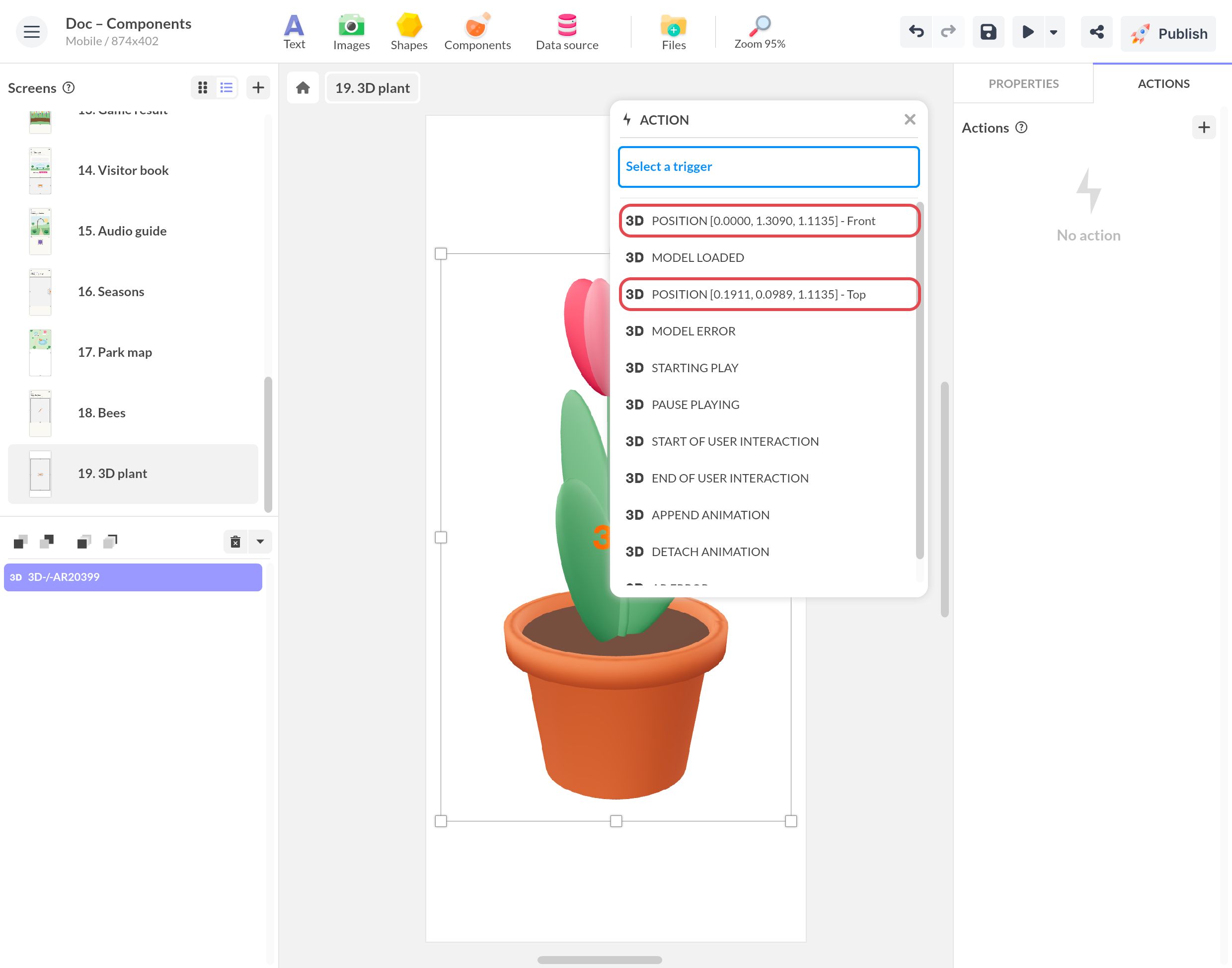Click the share icon
The width and height of the screenshot is (1232, 968).
click(x=1096, y=32)
